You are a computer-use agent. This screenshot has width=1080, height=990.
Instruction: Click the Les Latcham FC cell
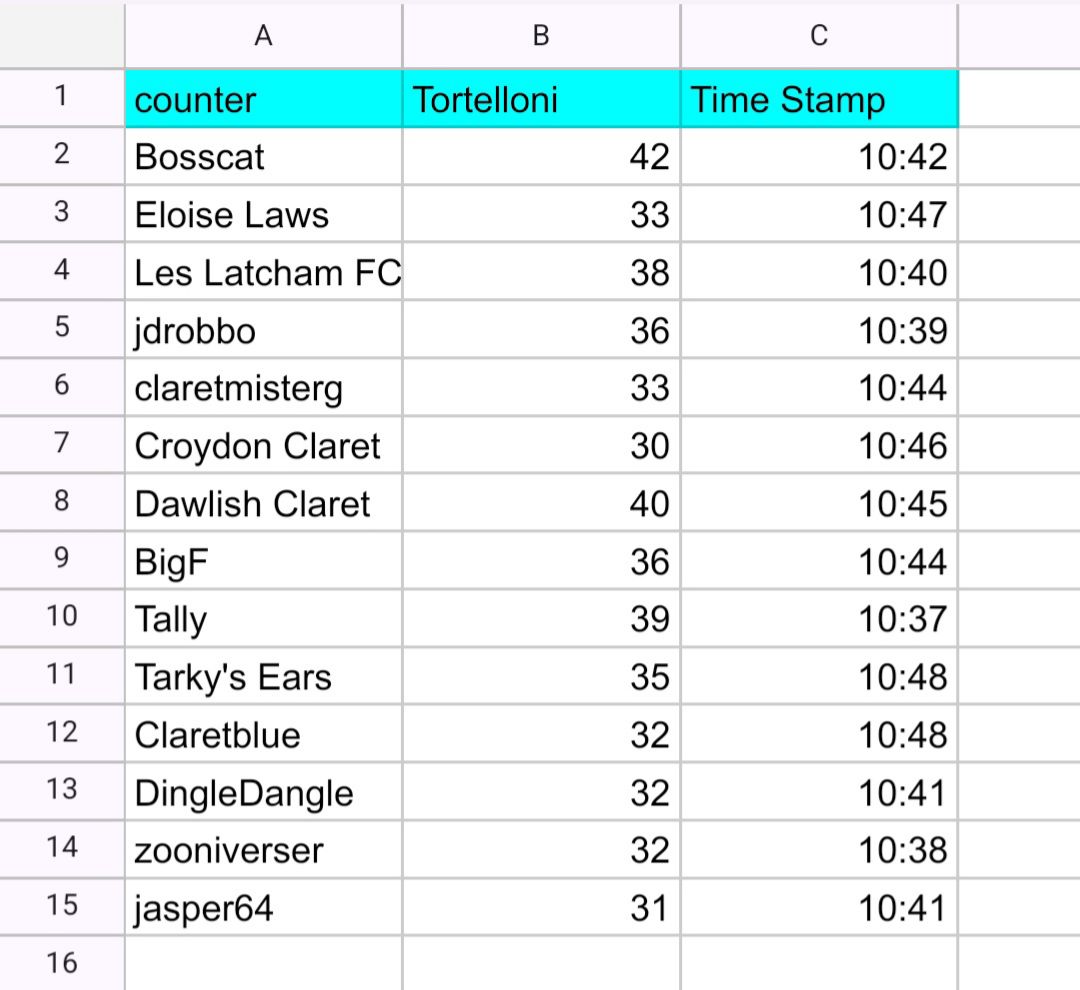click(x=263, y=272)
